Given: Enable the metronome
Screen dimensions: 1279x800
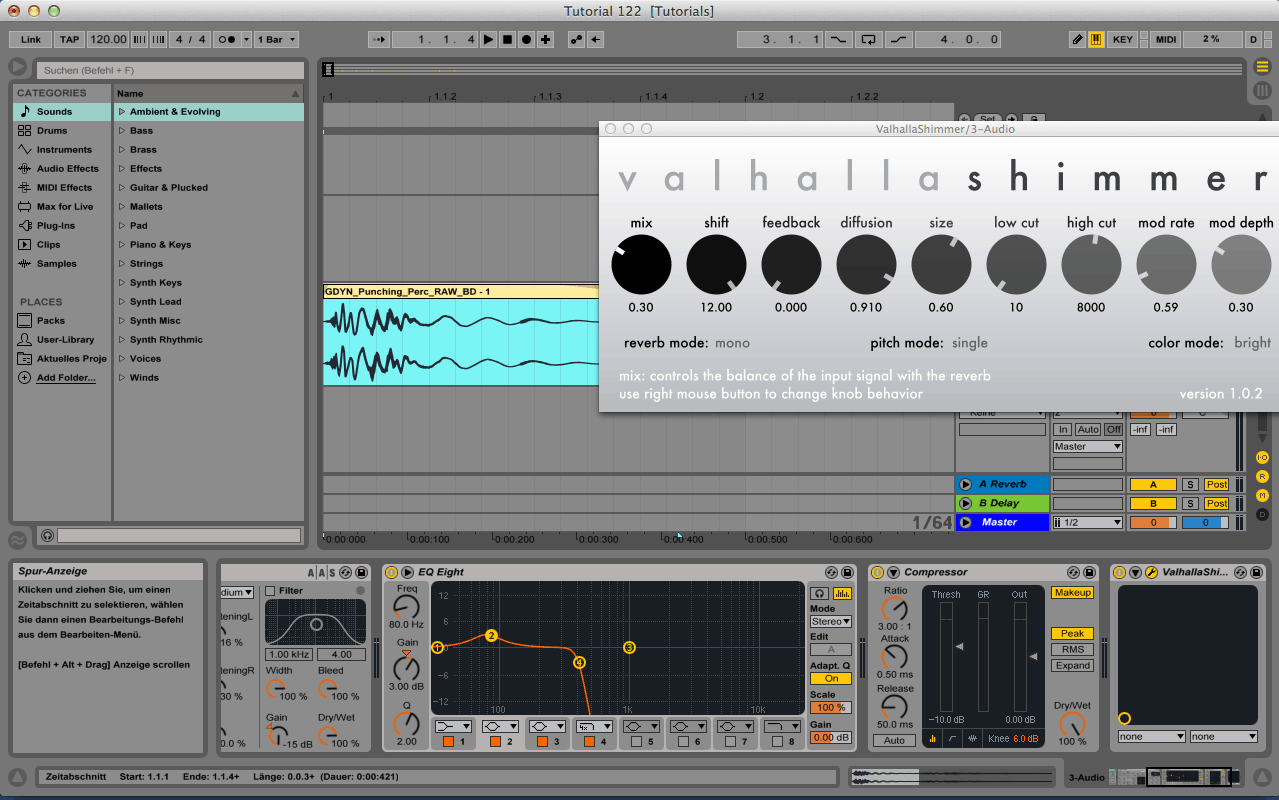Looking at the screenshot, I should coord(227,39).
